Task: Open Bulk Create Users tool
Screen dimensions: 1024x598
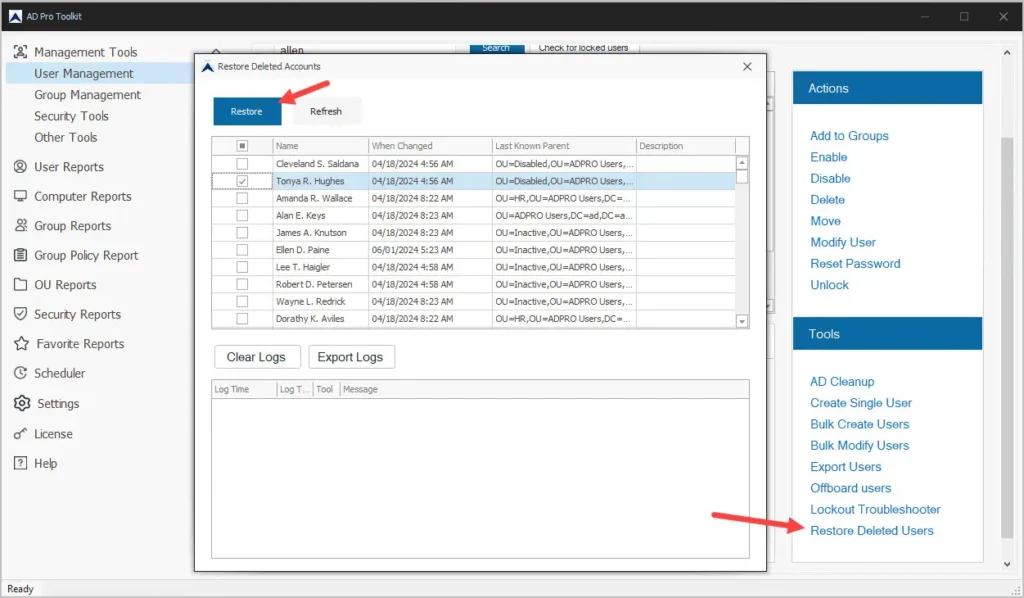Action: pyautogui.click(x=859, y=424)
